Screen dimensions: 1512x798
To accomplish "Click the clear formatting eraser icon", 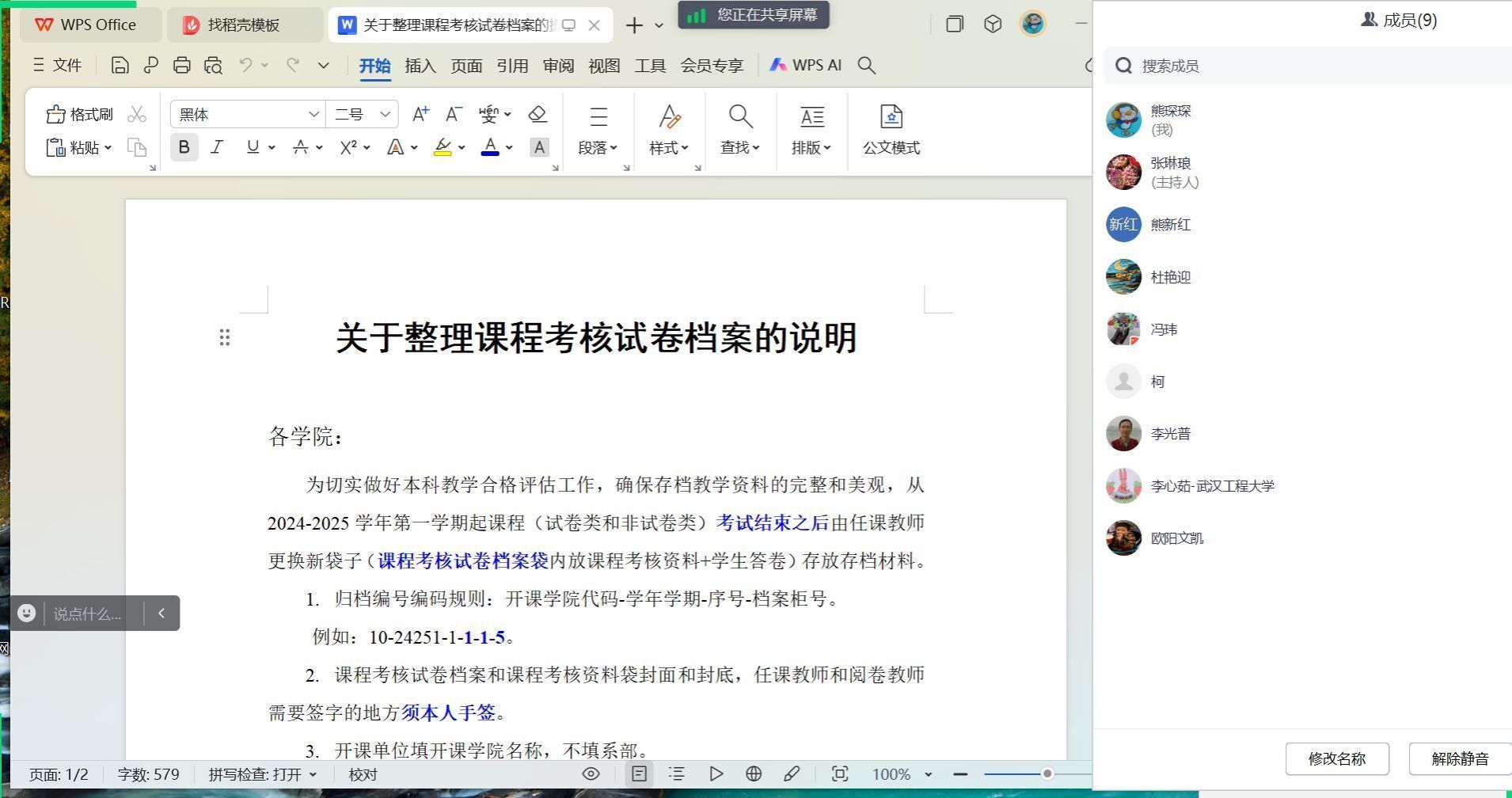I will [538, 115].
